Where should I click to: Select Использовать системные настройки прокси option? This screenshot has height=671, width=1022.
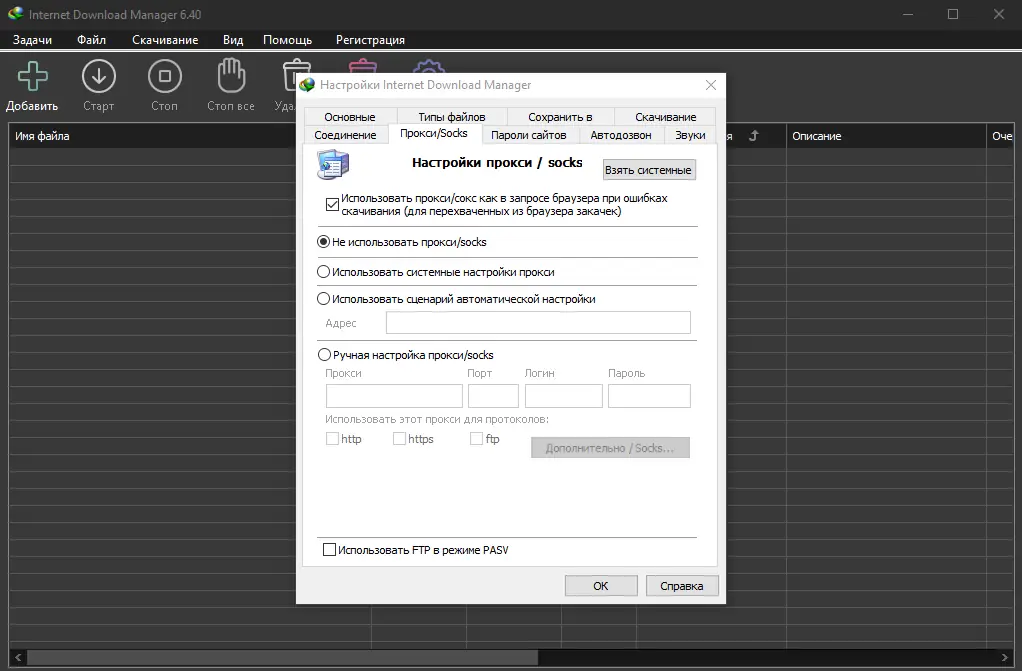coord(323,272)
